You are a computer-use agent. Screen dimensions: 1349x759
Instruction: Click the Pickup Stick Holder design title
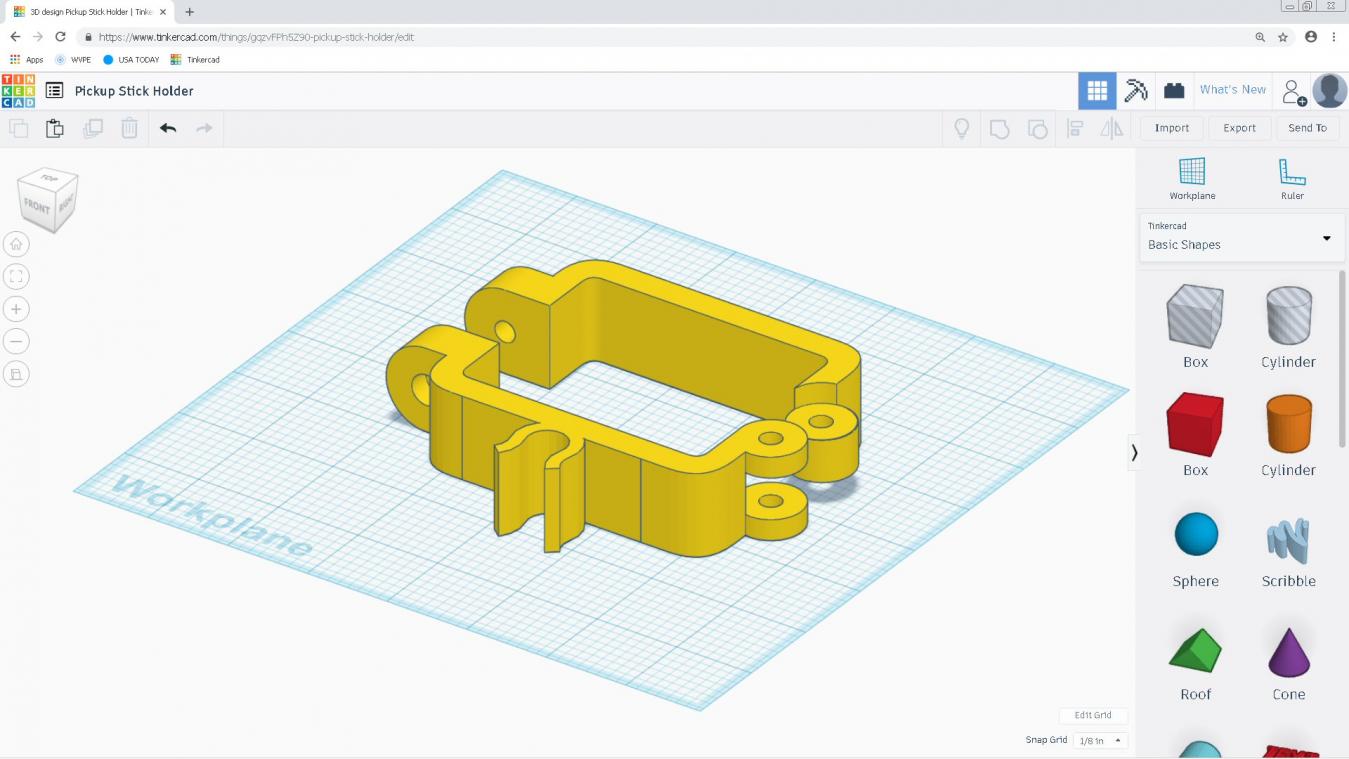click(x=134, y=91)
